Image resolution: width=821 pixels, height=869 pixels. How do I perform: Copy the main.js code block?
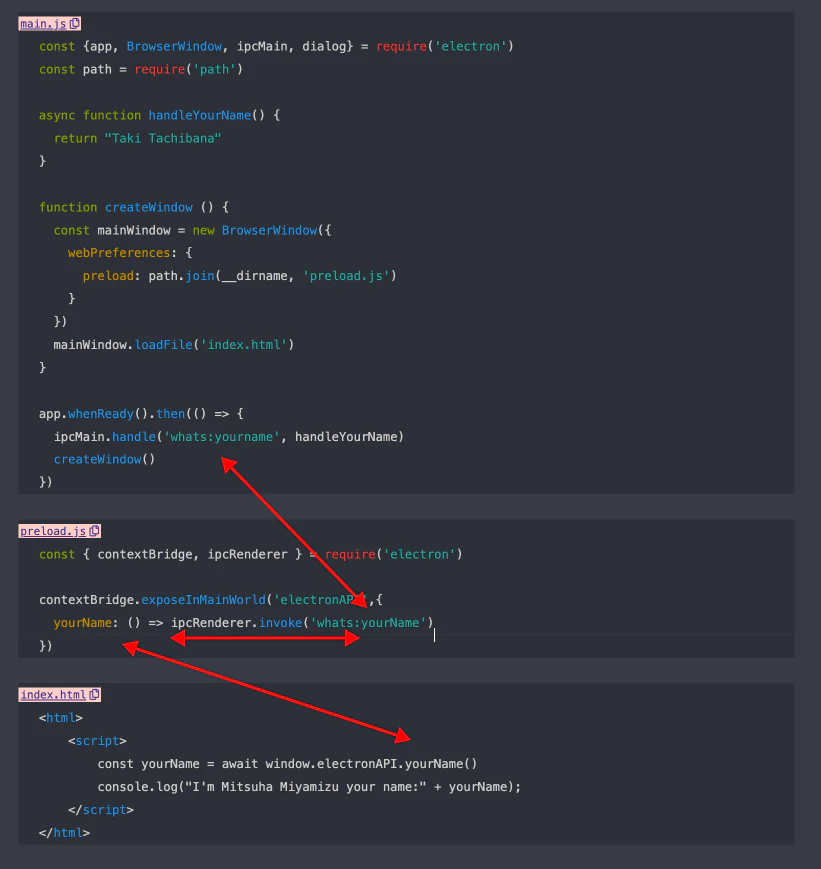[75, 23]
